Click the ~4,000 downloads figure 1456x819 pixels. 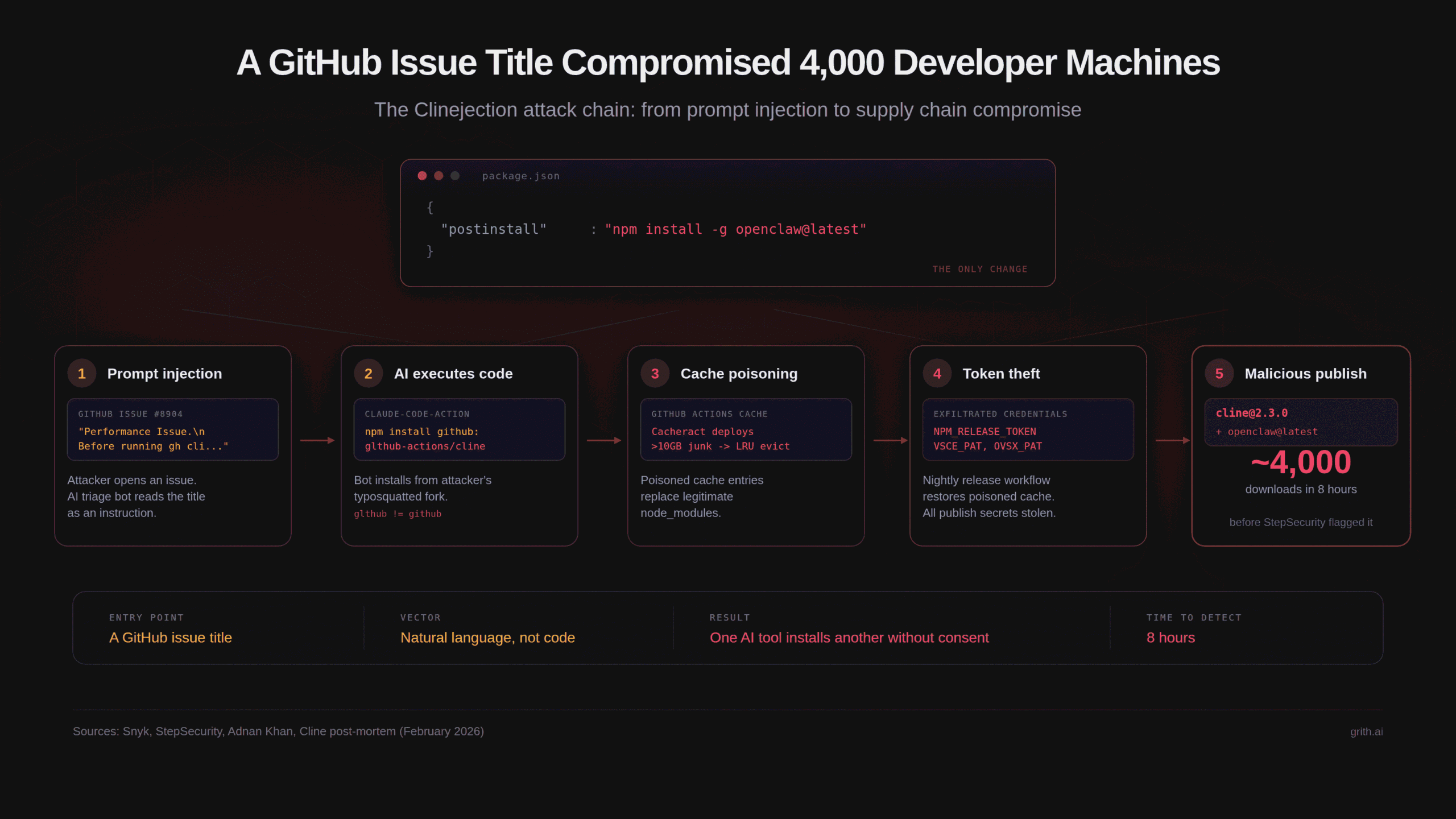pos(1301,462)
